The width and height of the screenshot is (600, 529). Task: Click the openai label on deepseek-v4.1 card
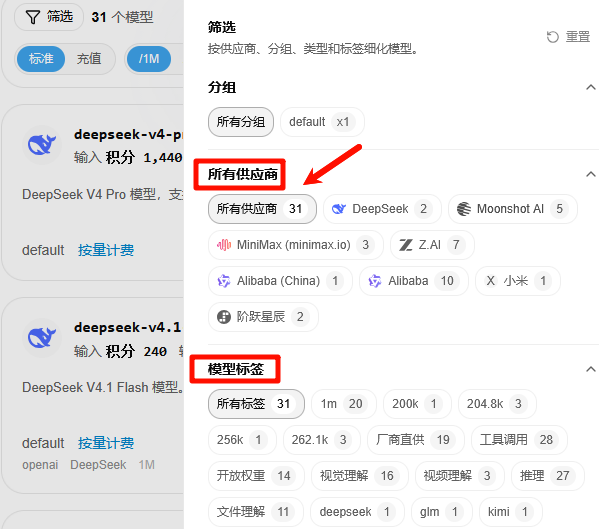click(x=40, y=465)
